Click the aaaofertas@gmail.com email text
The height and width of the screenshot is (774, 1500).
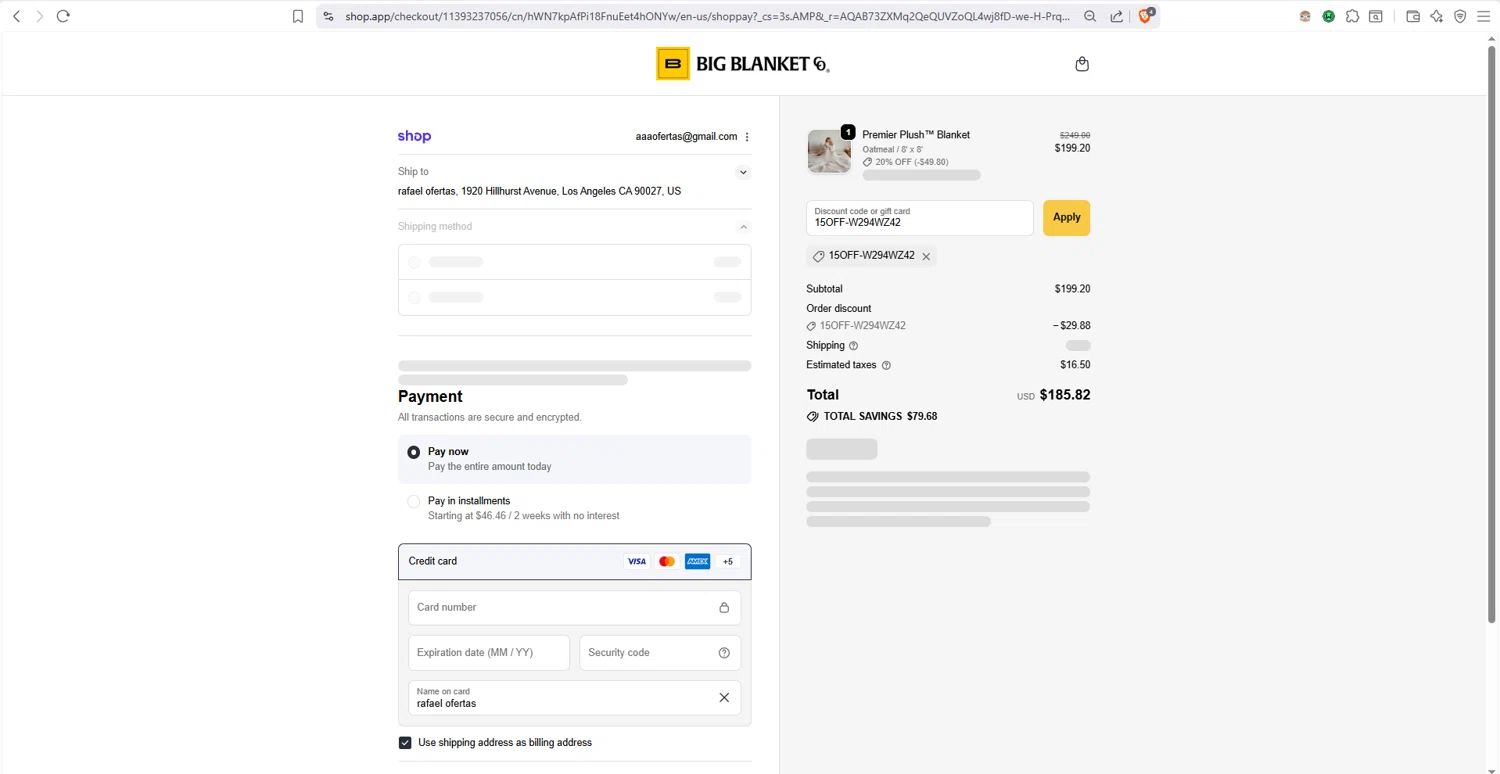(686, 137)
